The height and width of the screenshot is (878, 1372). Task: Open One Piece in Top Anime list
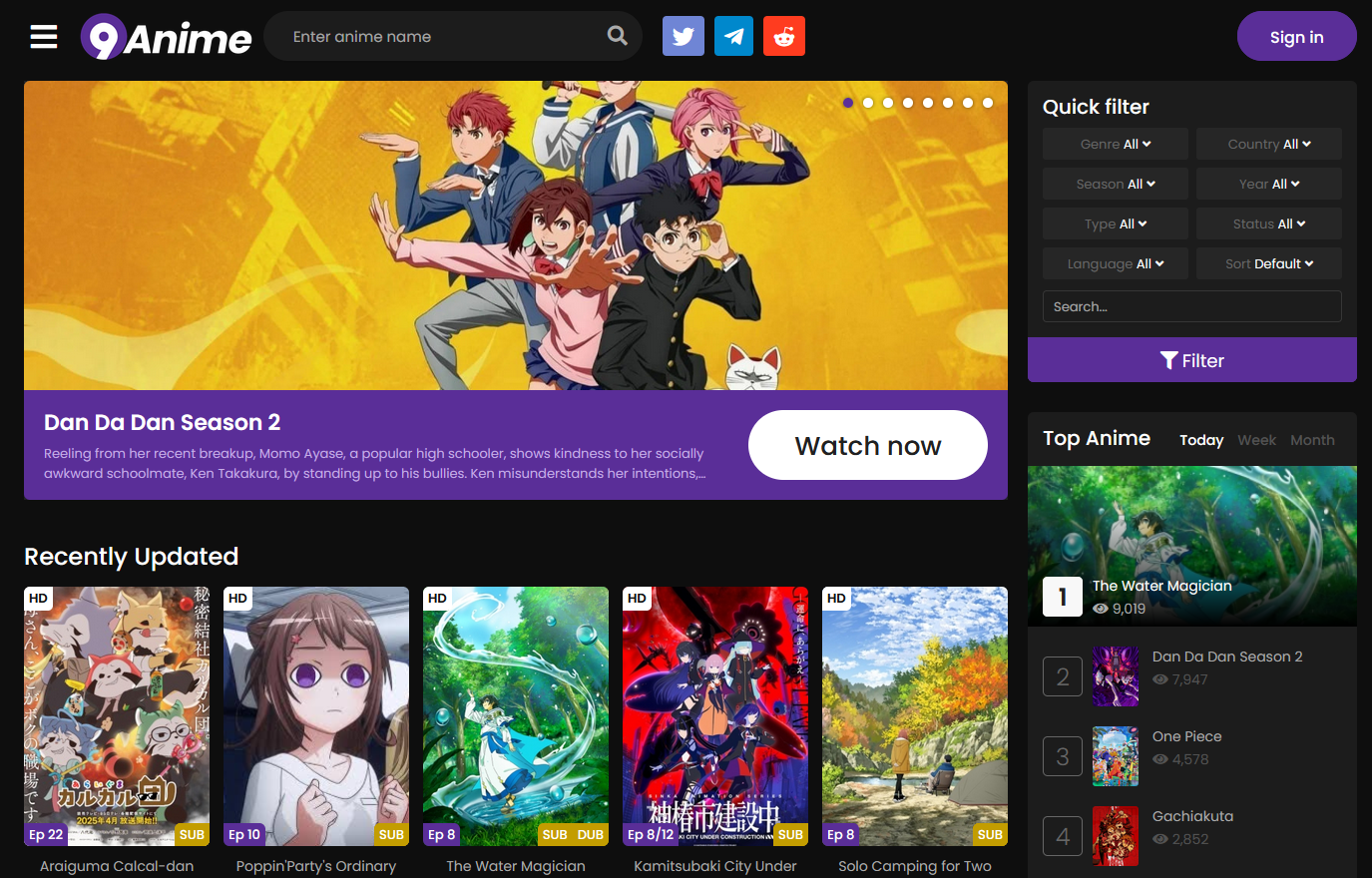1187,736
